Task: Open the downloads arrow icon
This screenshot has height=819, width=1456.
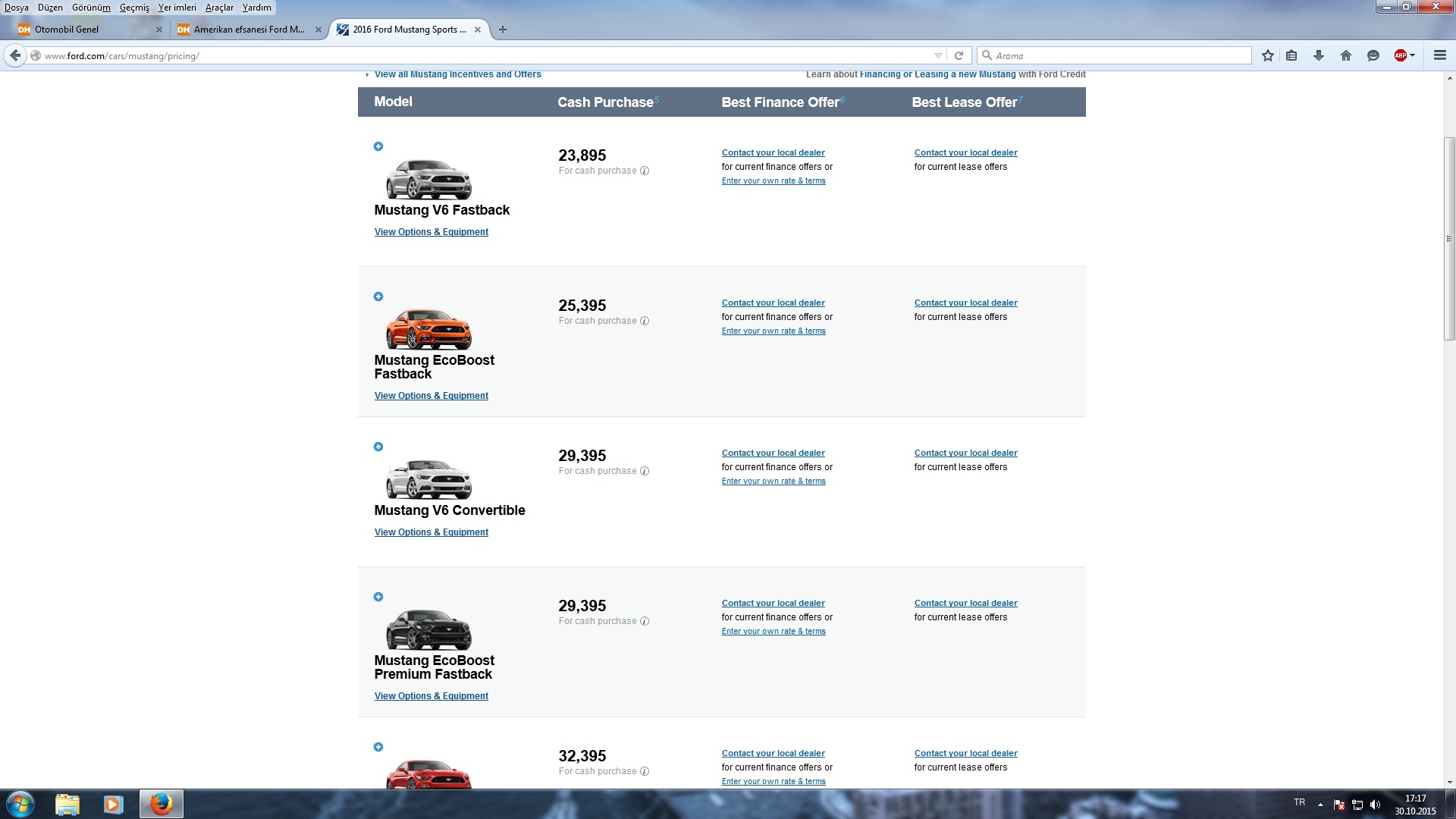Action: point(1319,55)
